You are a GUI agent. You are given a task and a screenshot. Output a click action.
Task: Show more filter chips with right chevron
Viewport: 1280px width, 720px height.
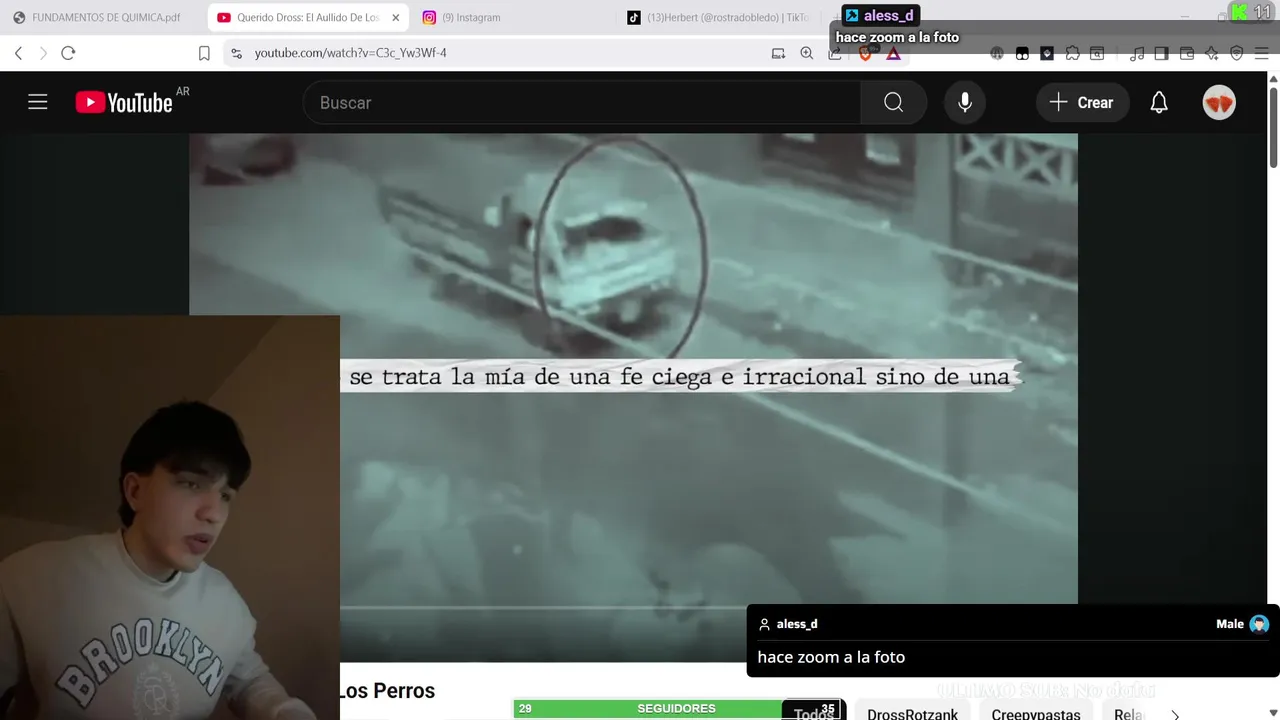tap(1175, 714)
